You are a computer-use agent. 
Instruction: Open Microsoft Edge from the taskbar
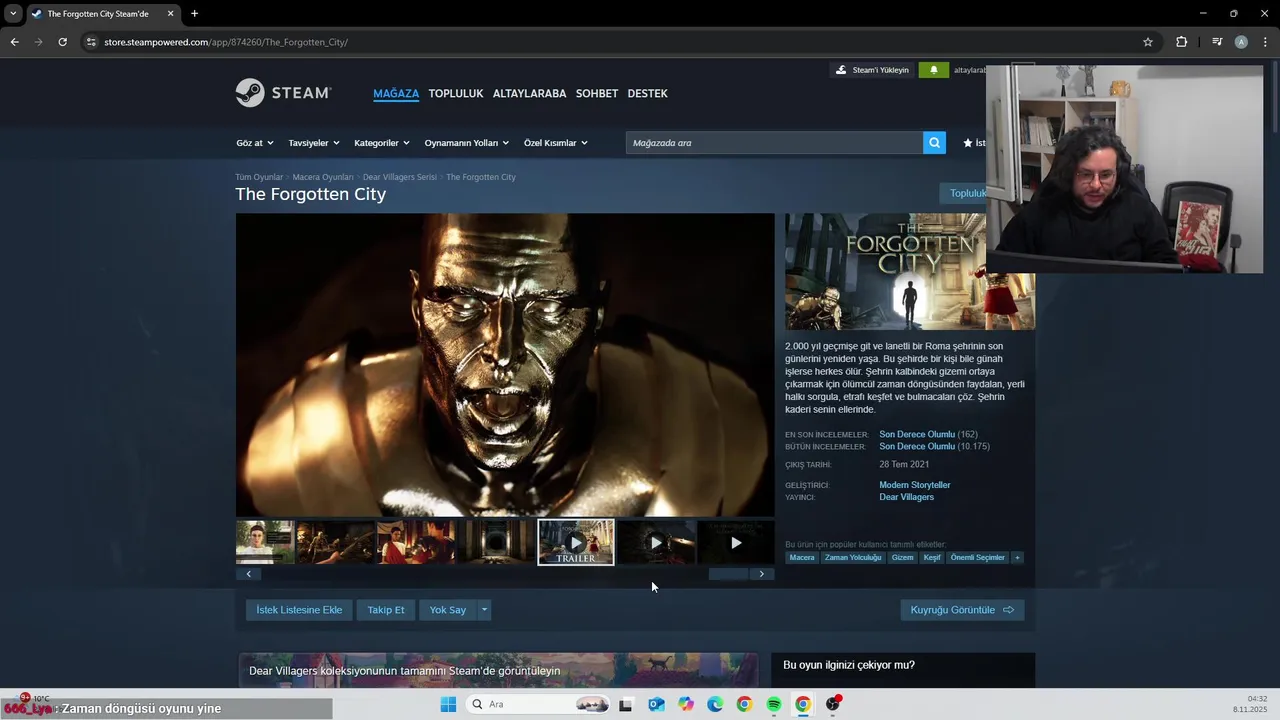coord(715,704)
